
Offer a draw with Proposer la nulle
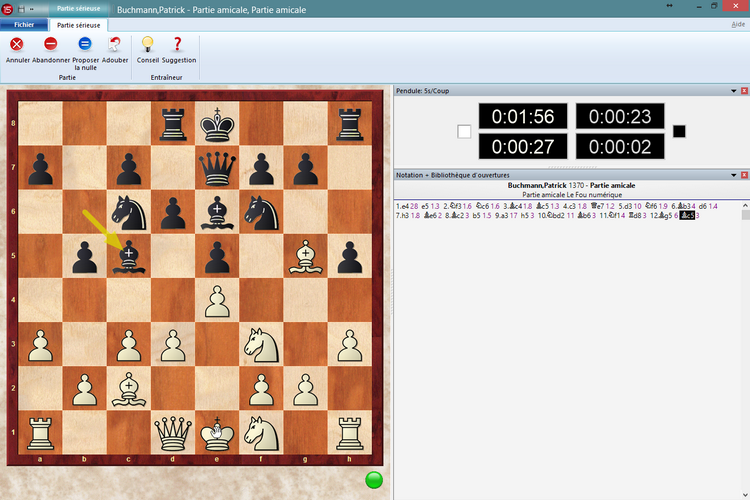[x=85, y=44]
